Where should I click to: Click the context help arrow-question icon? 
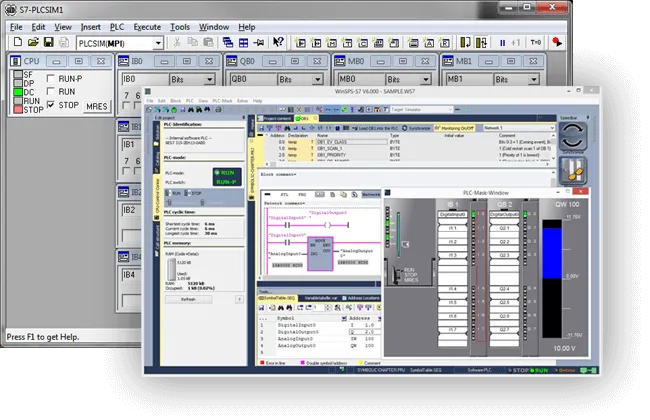pos(278,42)
